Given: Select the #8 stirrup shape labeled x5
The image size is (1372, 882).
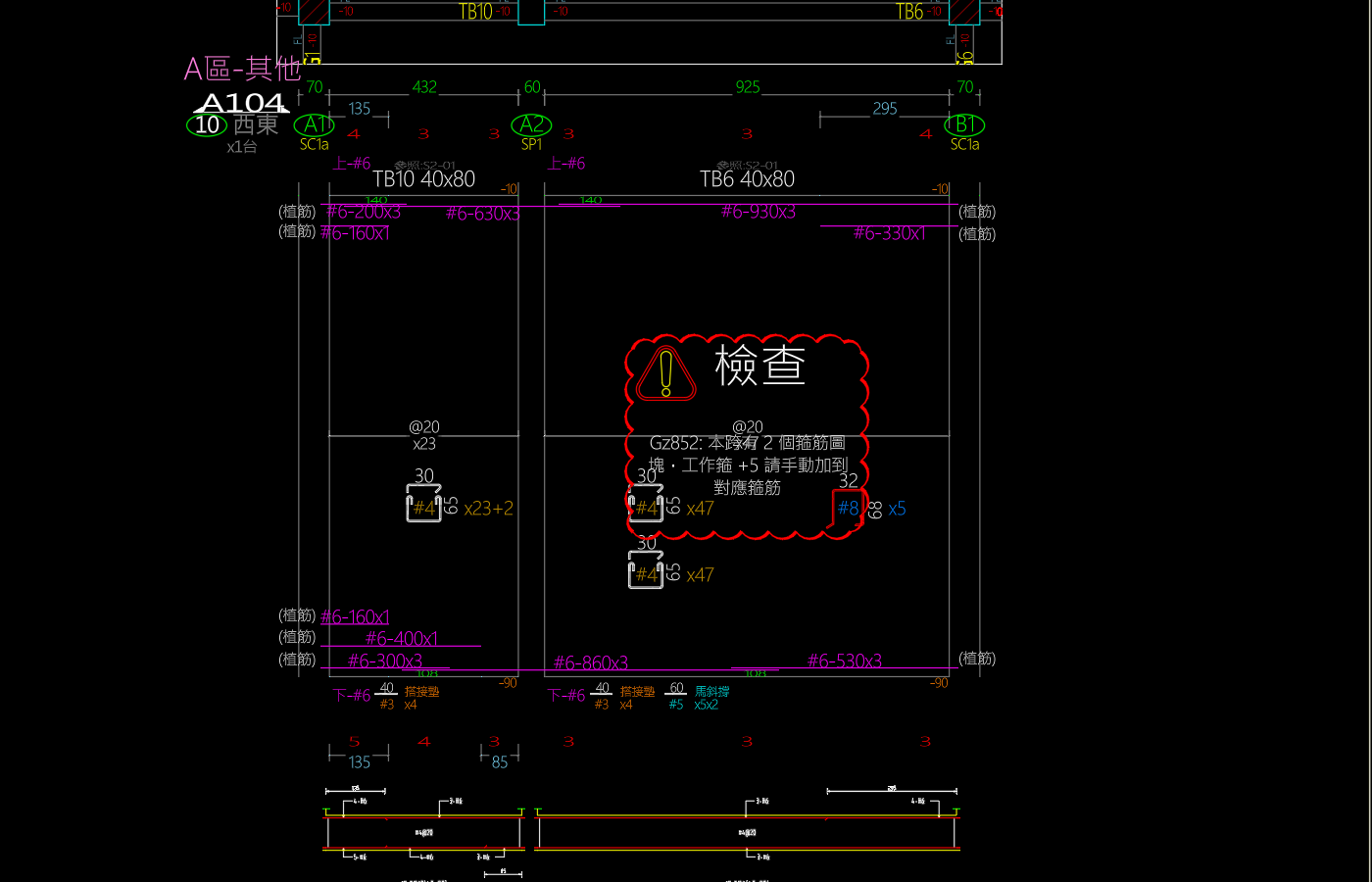Looking at the screenshot, I should point(848,508).
